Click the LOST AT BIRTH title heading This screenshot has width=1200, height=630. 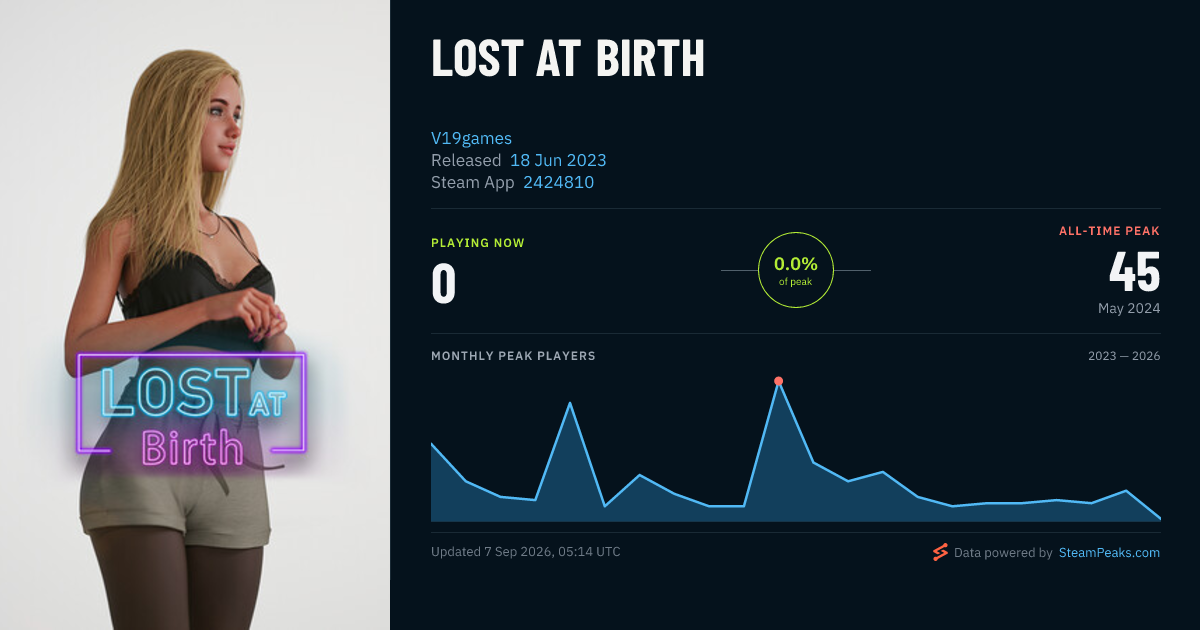568,60
